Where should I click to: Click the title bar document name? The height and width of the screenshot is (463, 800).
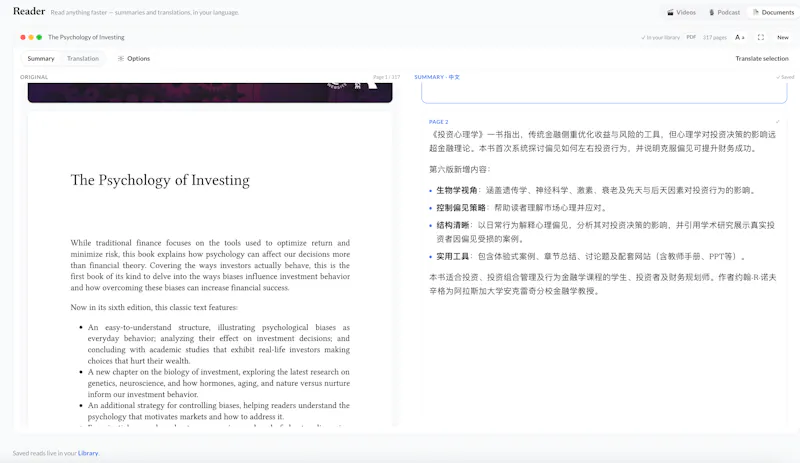(86, 37)
